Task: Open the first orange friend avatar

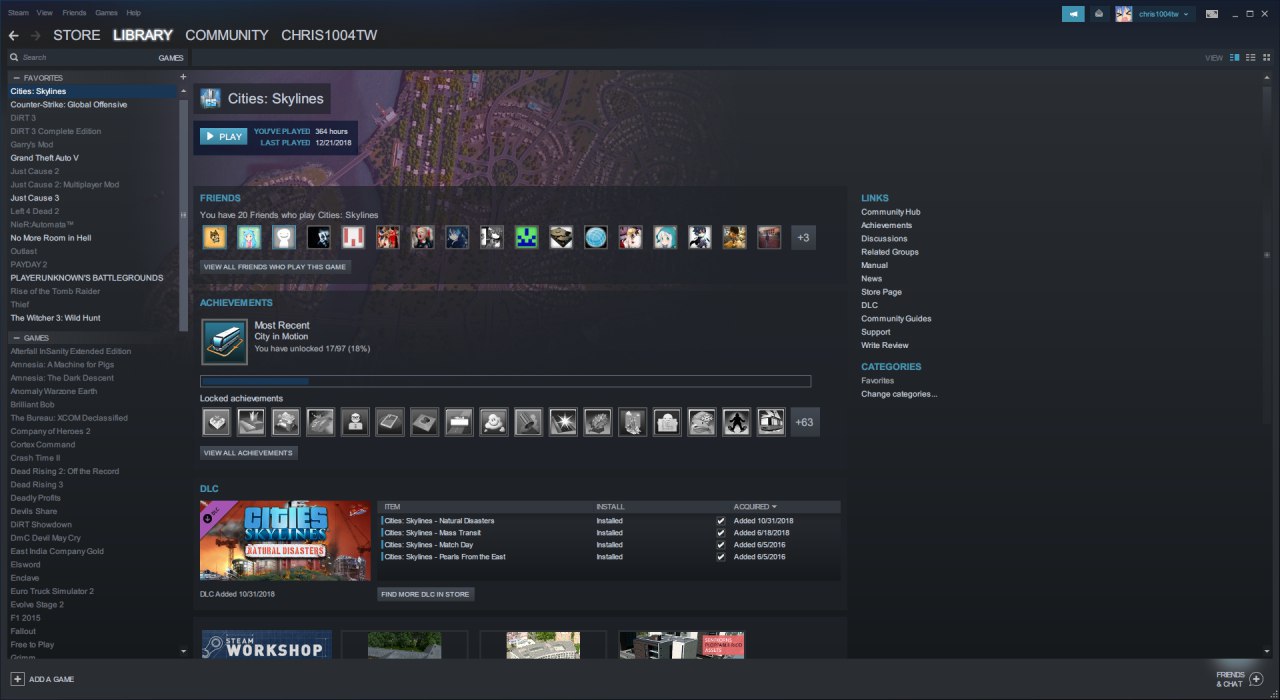Action: pyautogui.click(x=214, y=237)
